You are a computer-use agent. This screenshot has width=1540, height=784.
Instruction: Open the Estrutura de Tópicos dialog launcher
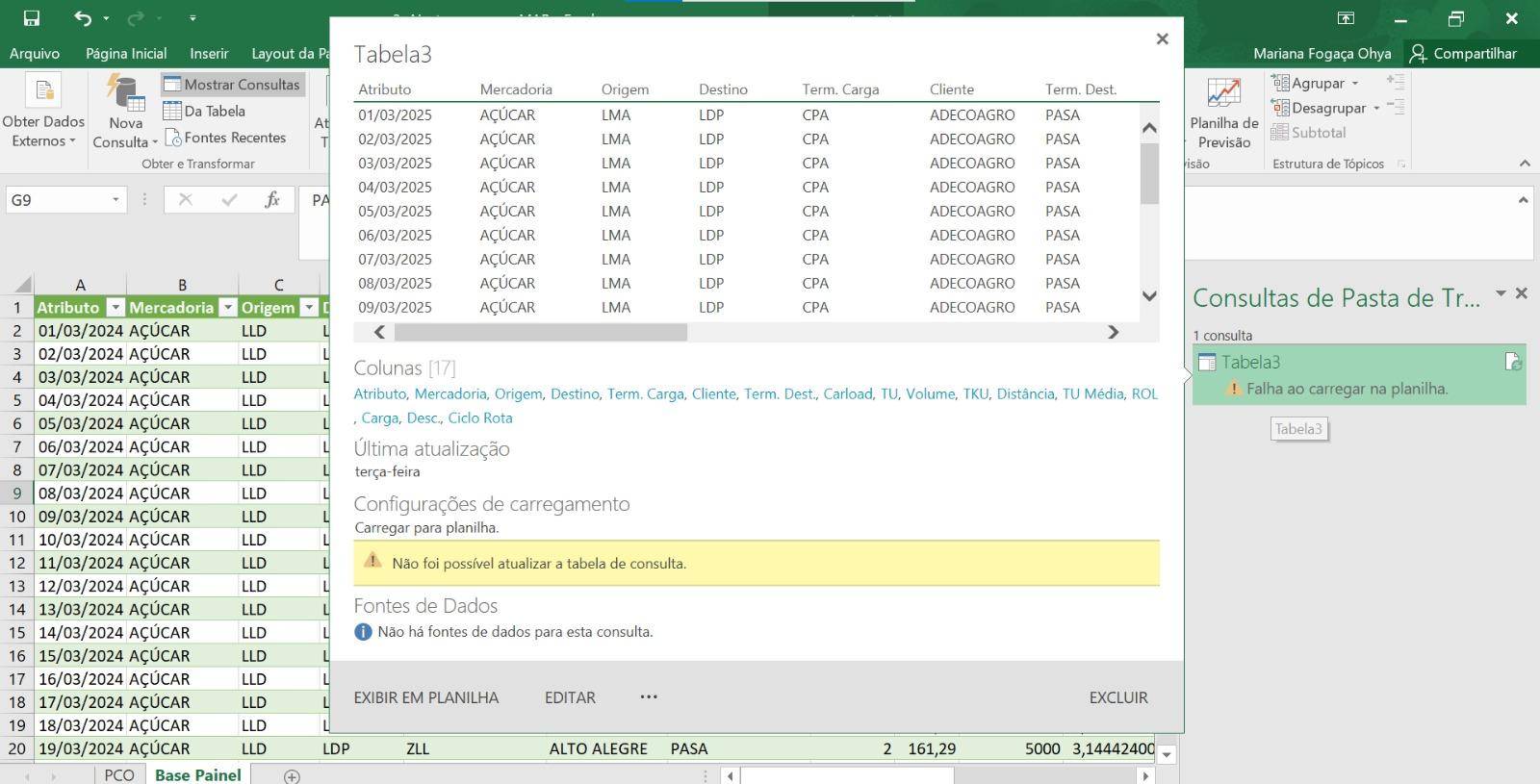click(x=1401, y=164)
